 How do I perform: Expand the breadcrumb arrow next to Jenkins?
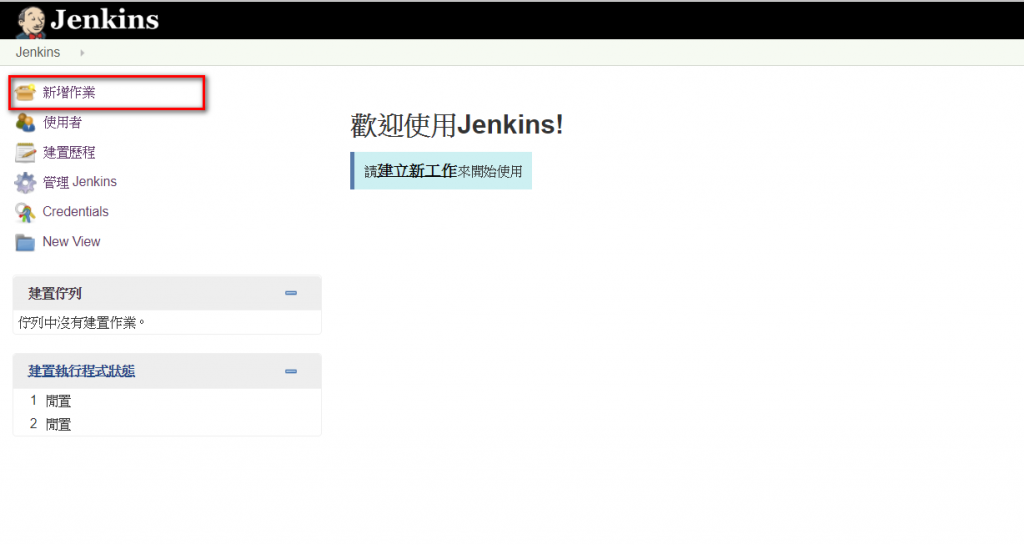(82, 53)
